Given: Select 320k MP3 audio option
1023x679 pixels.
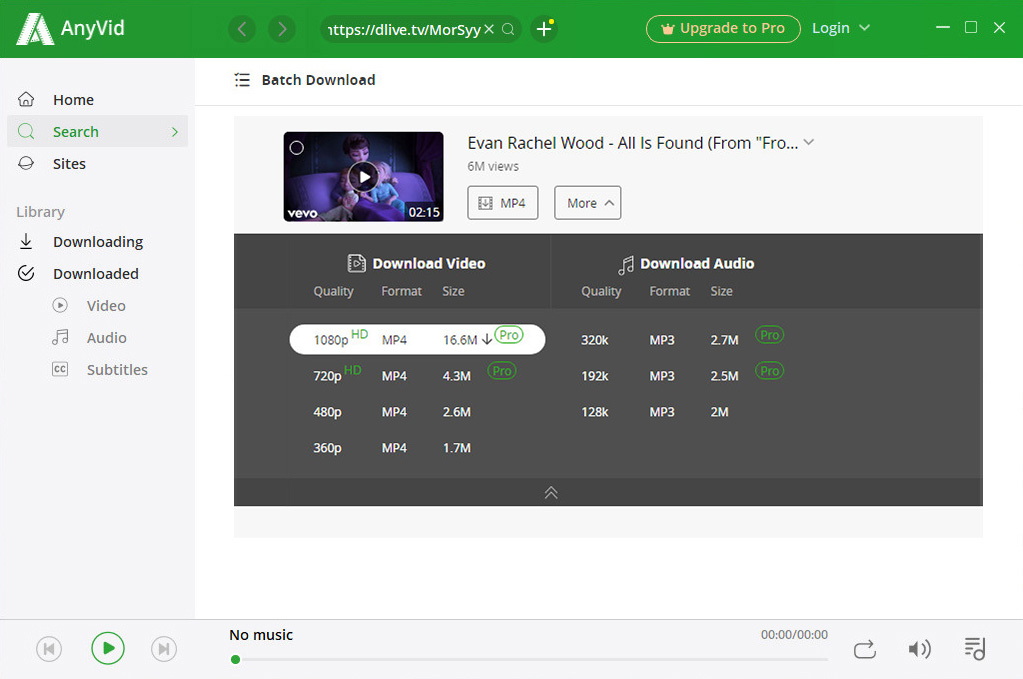Looking at the screenshot, I should pyautogui.click(x=682, y=339).
